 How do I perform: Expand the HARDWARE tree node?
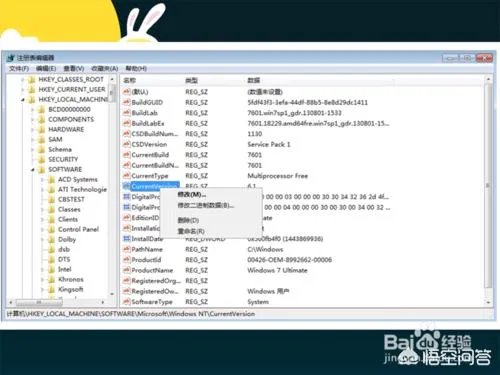[x=33, y=130]
